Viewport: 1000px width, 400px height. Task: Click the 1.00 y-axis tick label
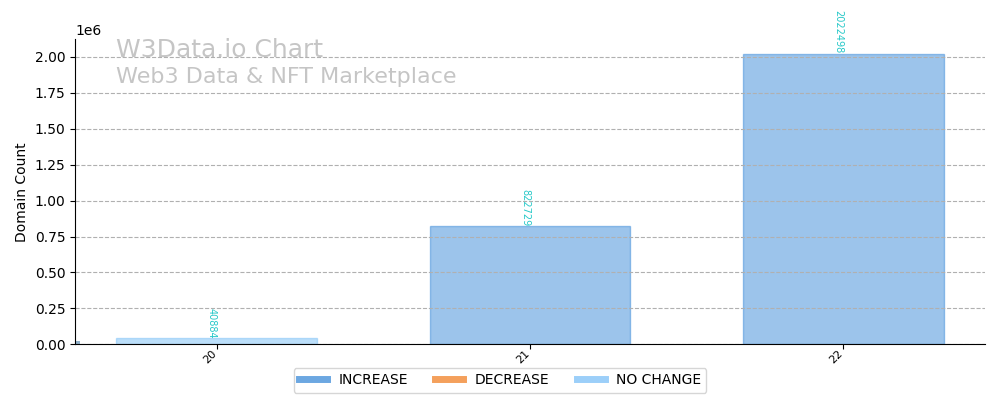click(x=50, y=201)
